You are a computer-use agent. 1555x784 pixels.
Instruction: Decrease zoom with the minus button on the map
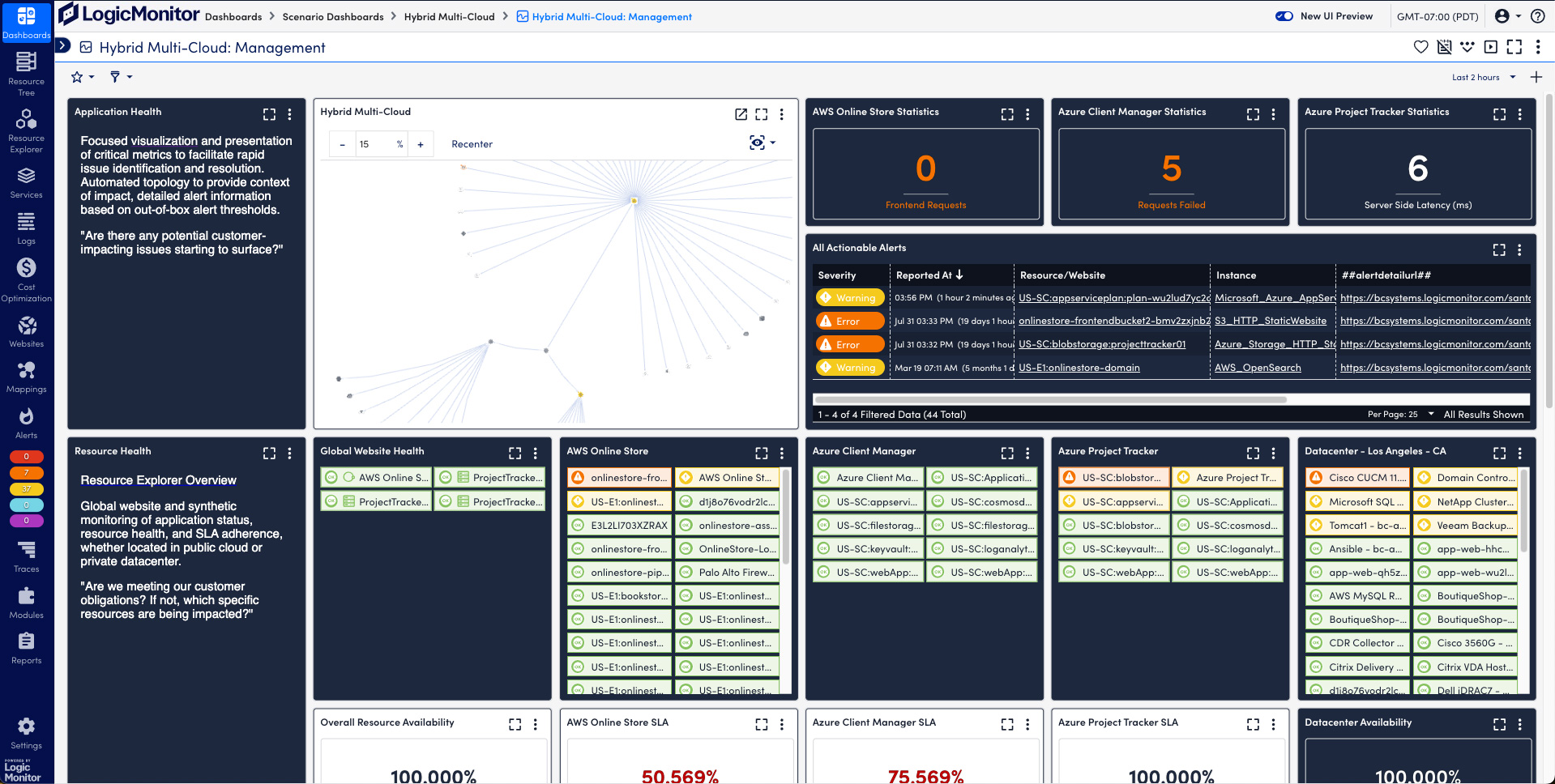tap(342, 143)
